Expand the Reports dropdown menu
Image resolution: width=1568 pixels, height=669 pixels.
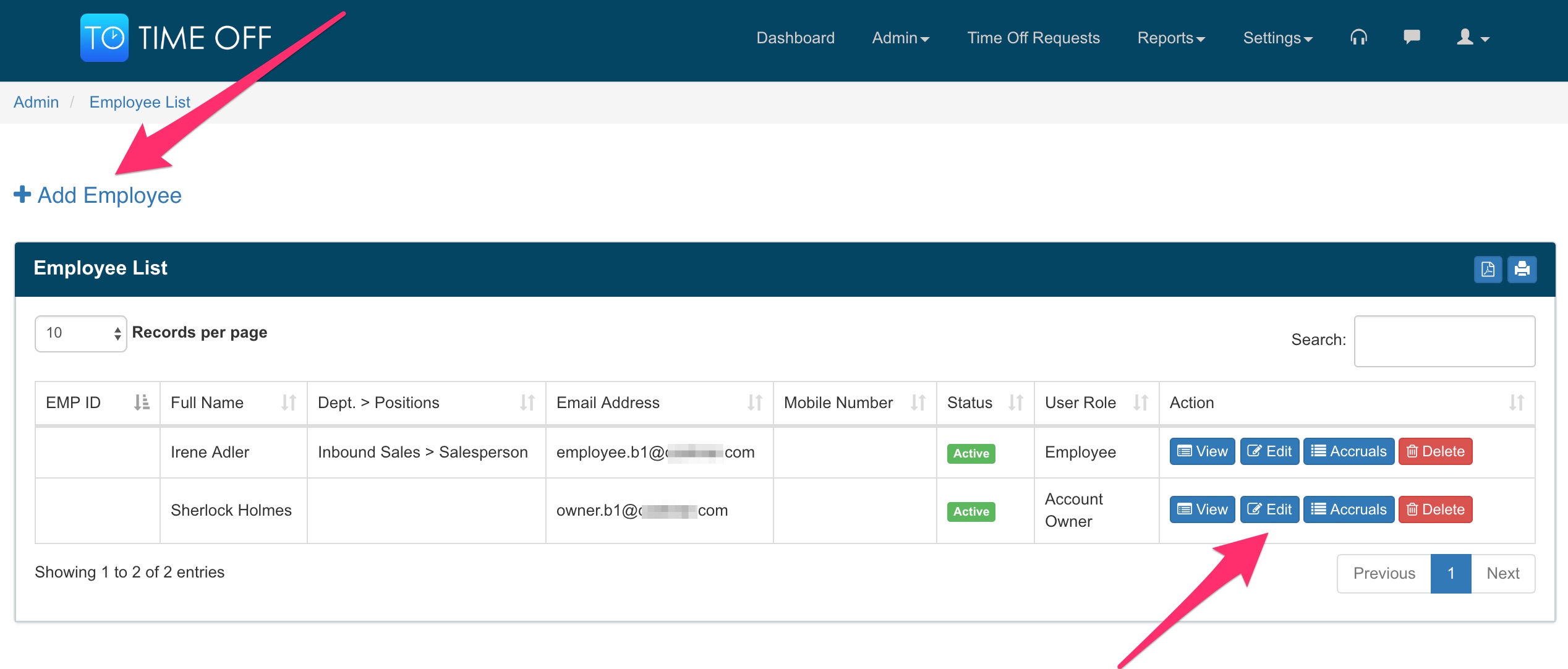tap(1171, 38)
